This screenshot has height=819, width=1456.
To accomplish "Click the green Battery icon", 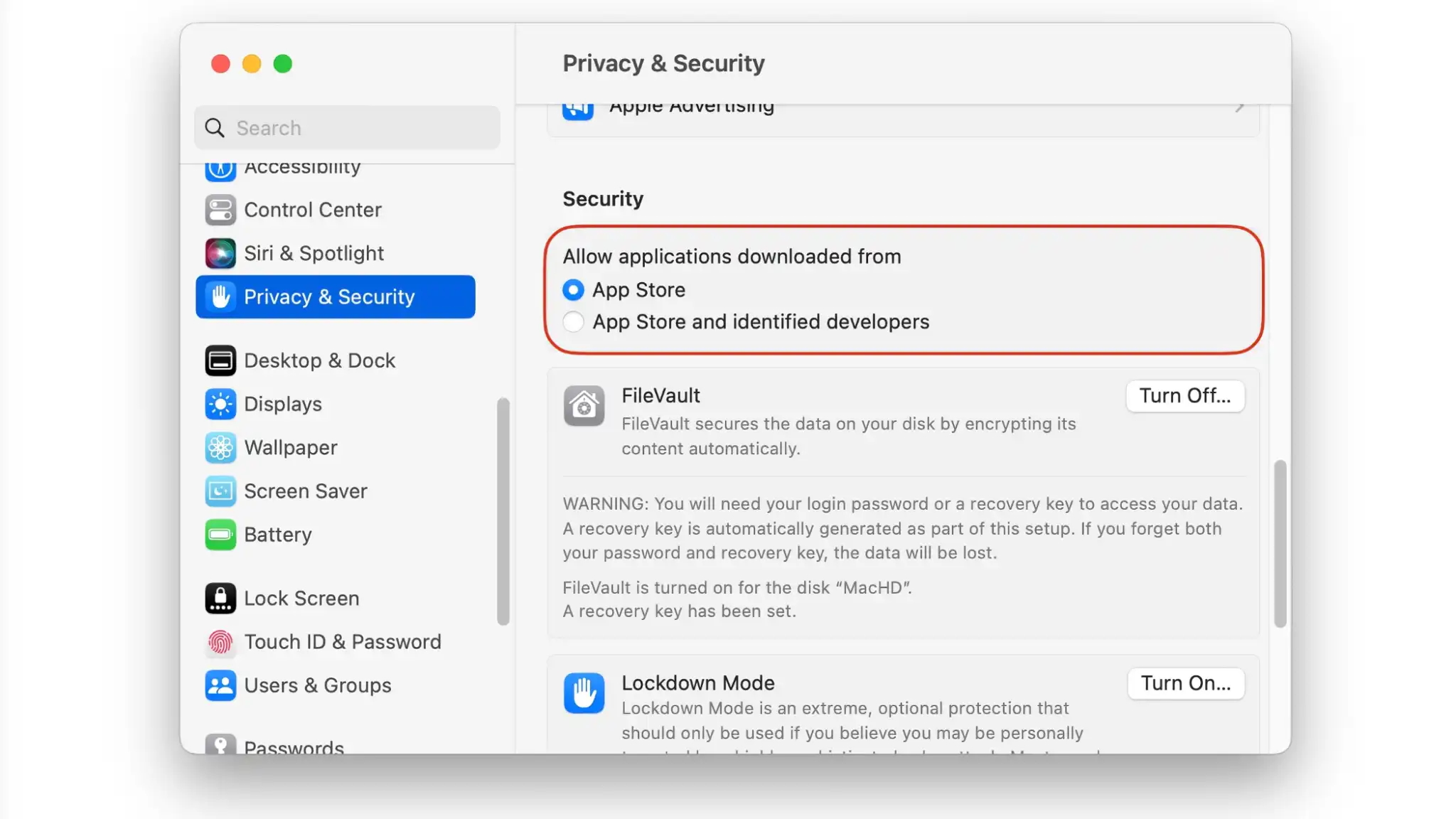I will [x=220, y=535].
